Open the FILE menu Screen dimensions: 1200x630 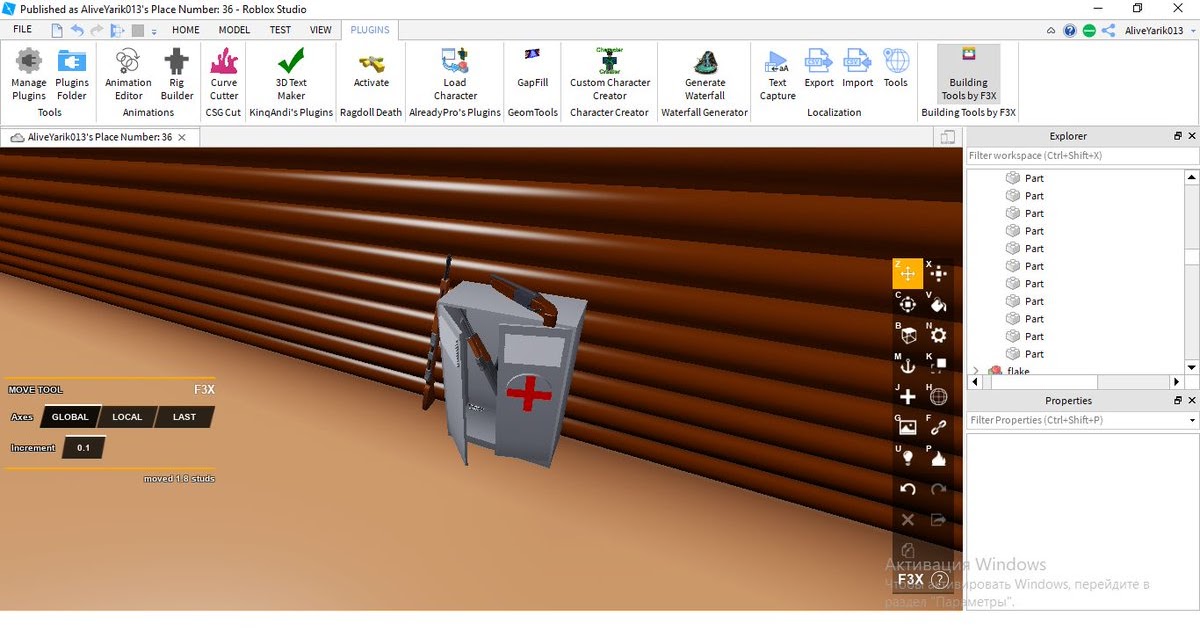tap(22, 30)
